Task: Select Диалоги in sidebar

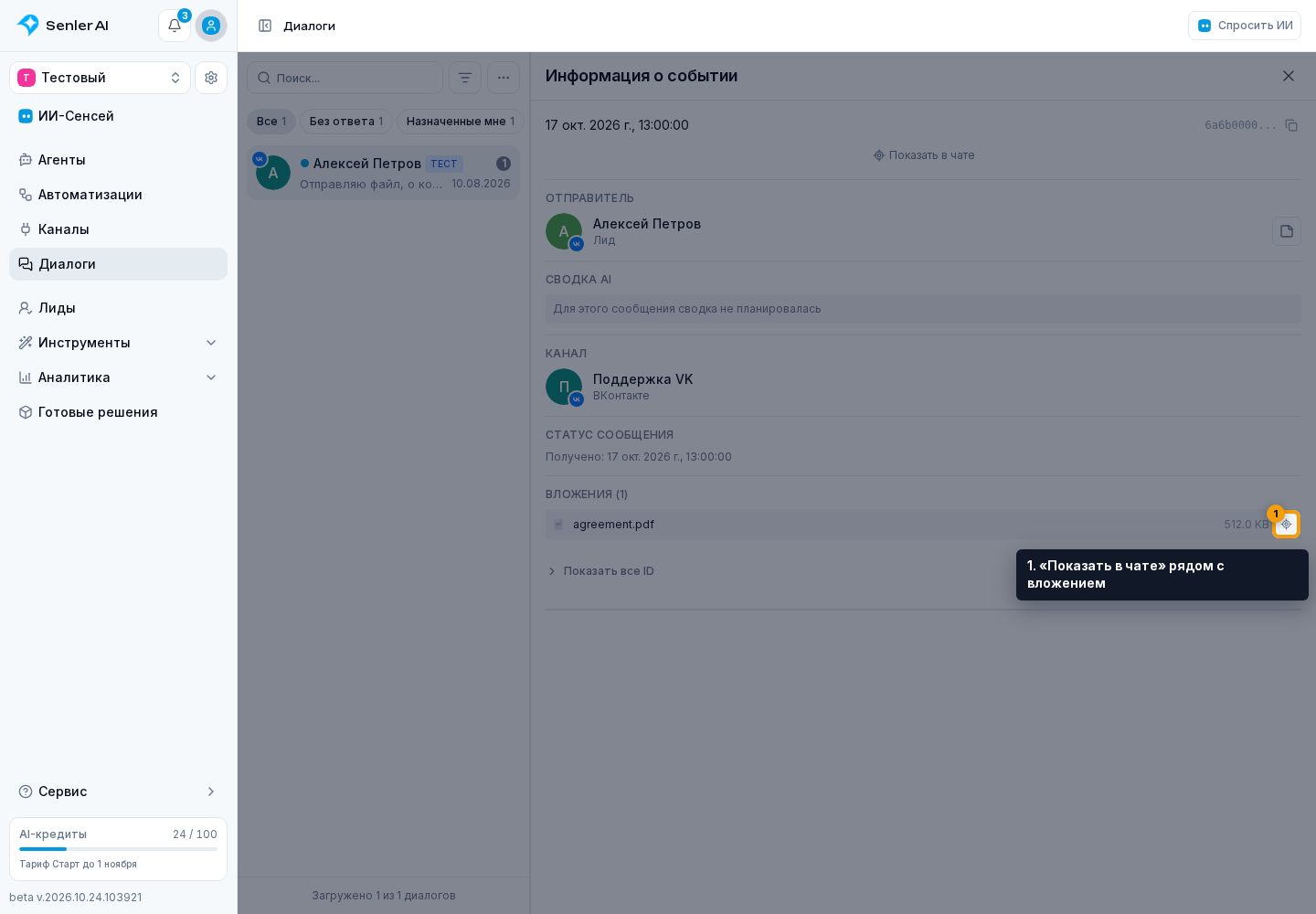Action: click(118, 264)
